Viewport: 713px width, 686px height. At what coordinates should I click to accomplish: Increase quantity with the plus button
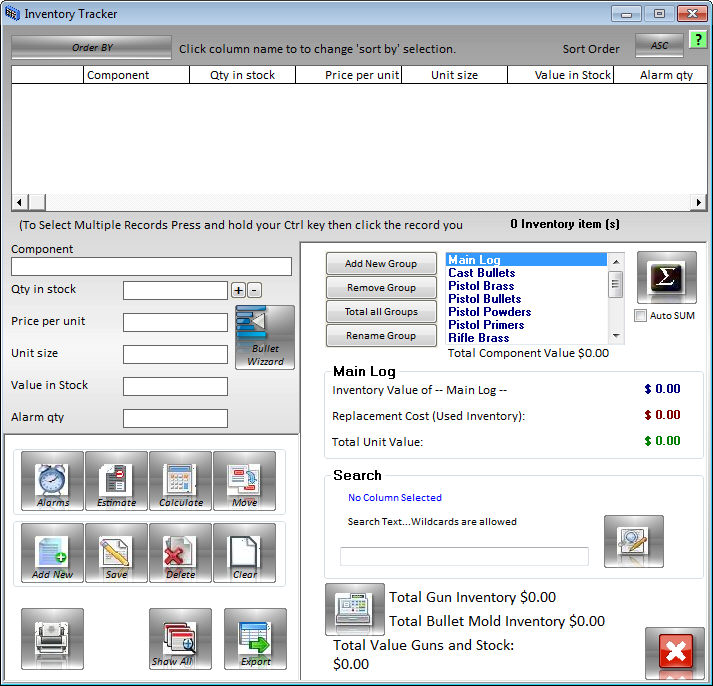pos(238,290)
